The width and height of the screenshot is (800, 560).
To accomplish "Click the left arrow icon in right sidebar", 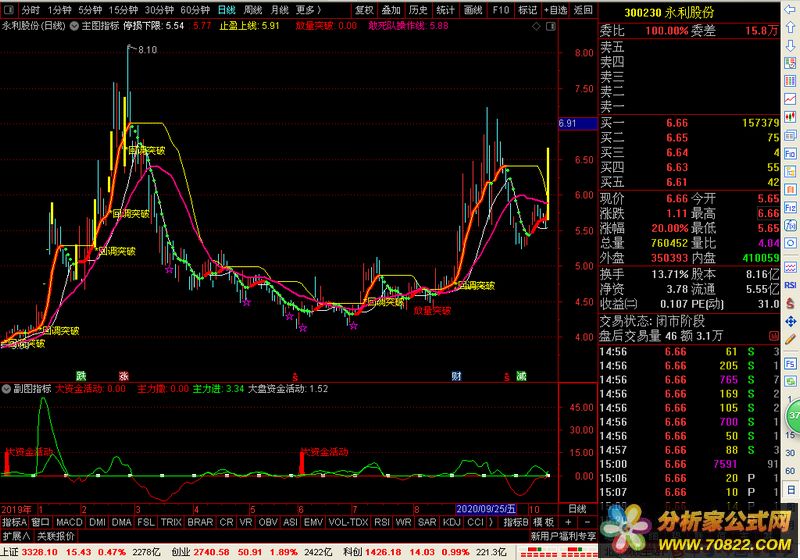I will click(790, 9).
